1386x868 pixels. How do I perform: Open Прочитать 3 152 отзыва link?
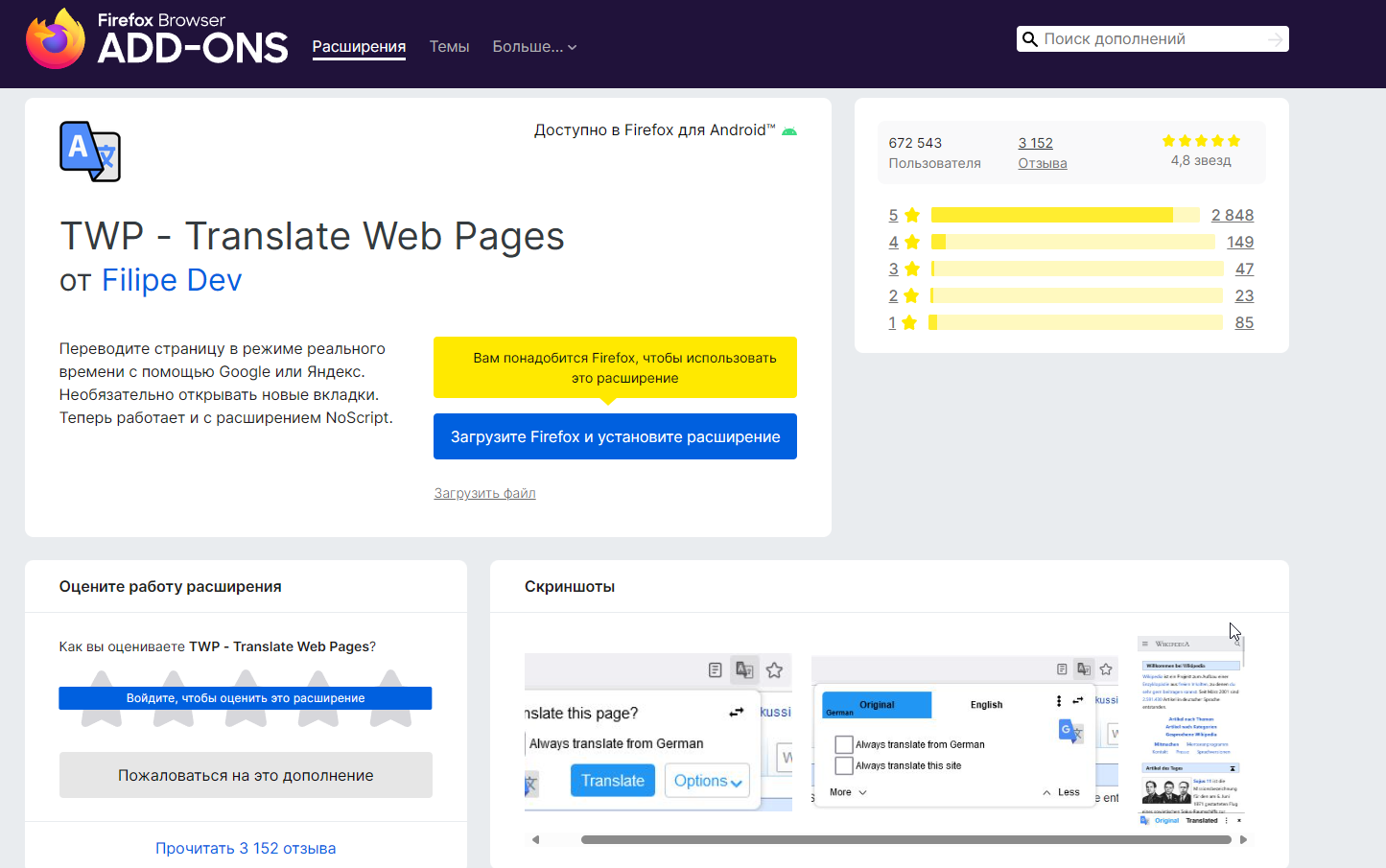click(x=246, y=848)
